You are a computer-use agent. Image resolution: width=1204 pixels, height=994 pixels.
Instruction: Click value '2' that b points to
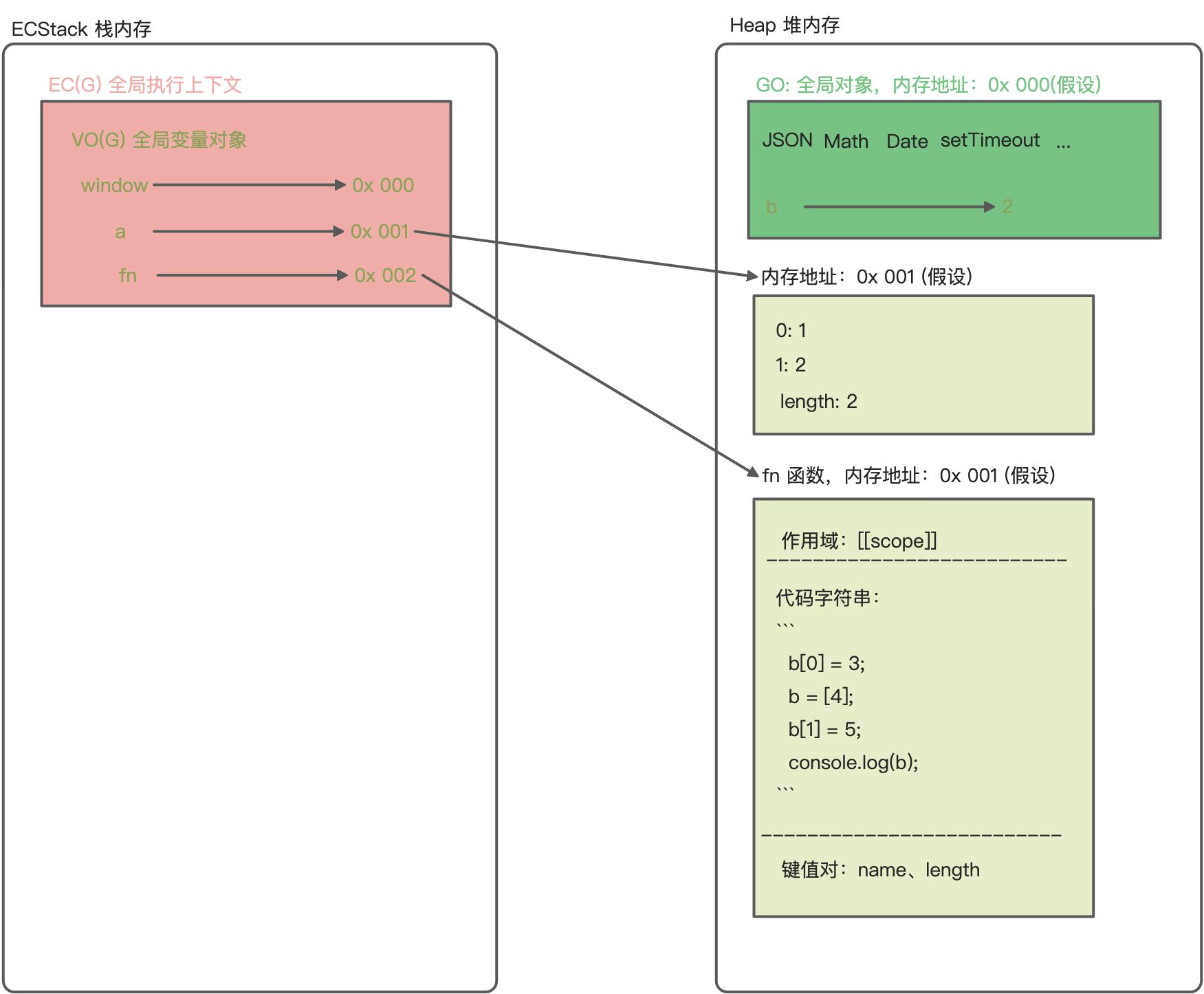pyautogui.click(x=1007, y=206)
